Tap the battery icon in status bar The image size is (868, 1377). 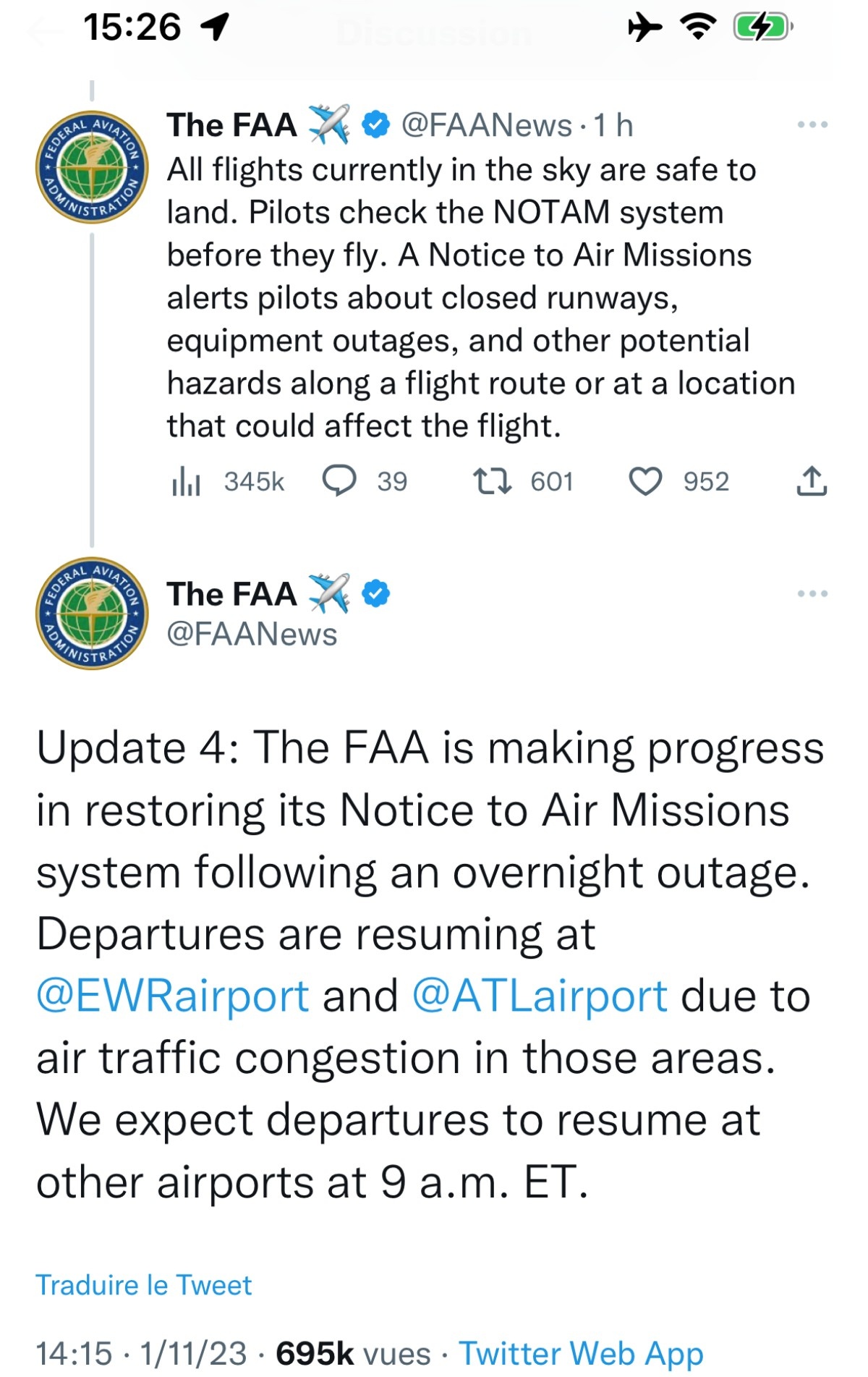(762, 28)
